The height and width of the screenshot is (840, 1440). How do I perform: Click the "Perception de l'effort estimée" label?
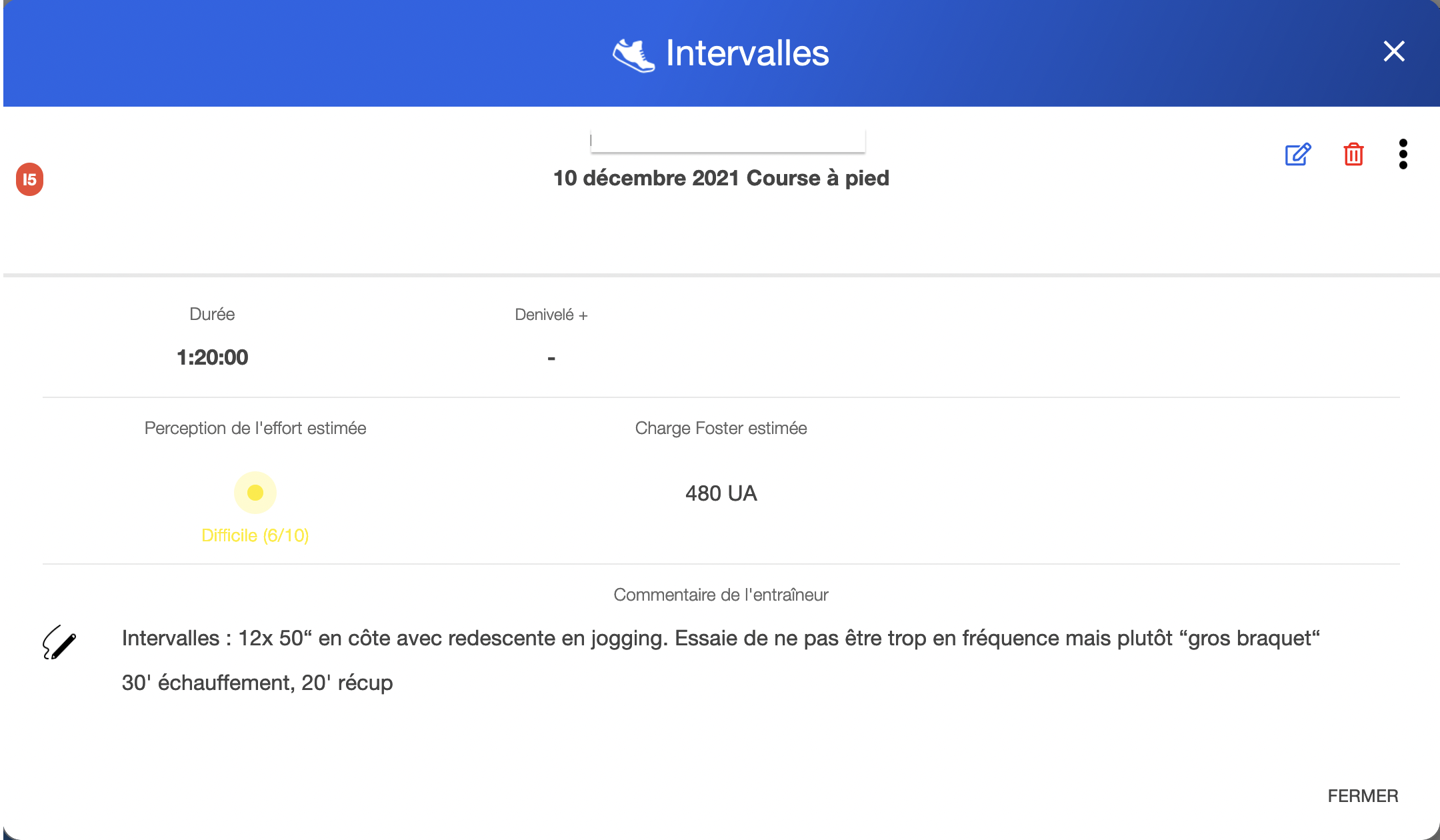(255, 428)
